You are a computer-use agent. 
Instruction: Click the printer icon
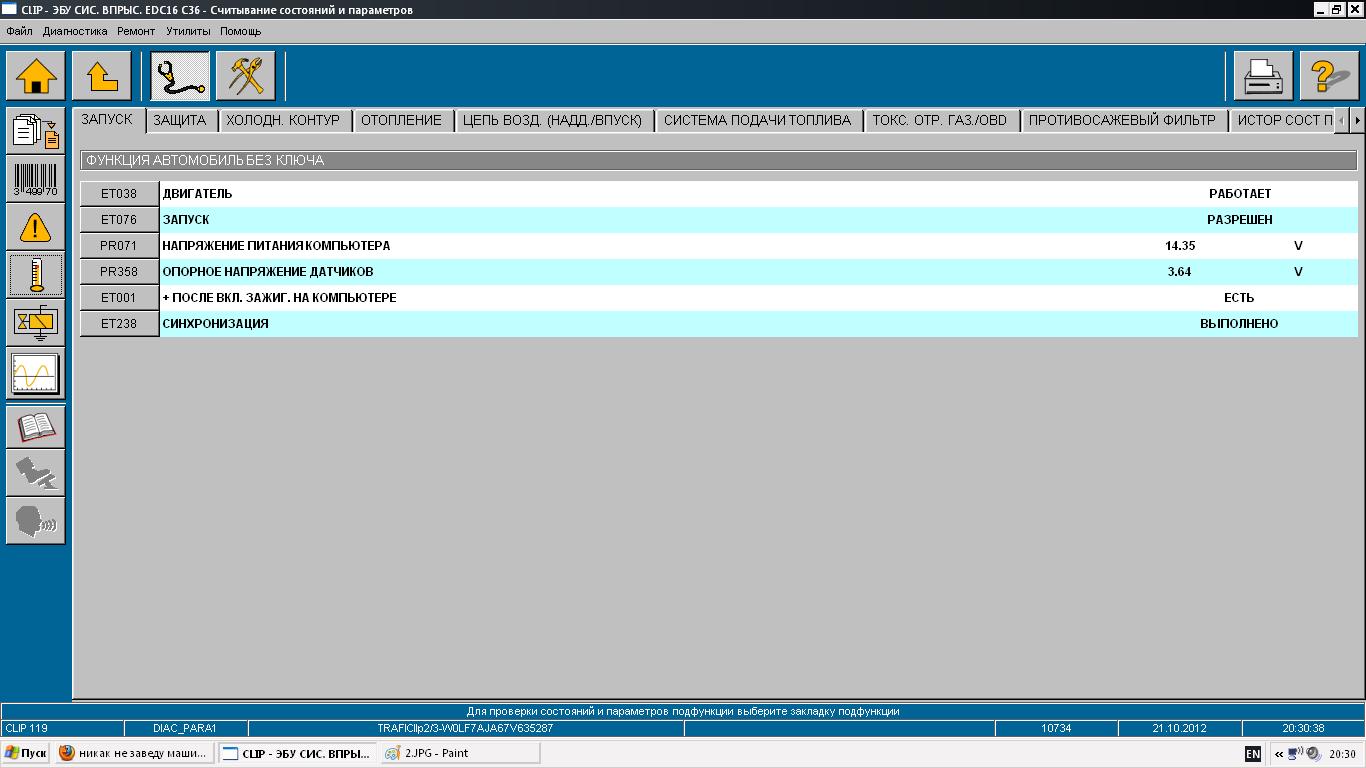(x=1264, y=76)
